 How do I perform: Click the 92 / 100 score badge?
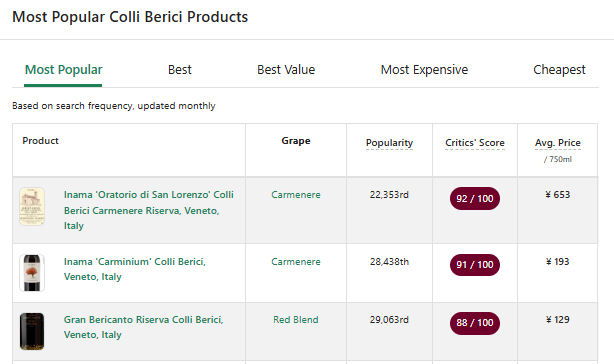475,198
